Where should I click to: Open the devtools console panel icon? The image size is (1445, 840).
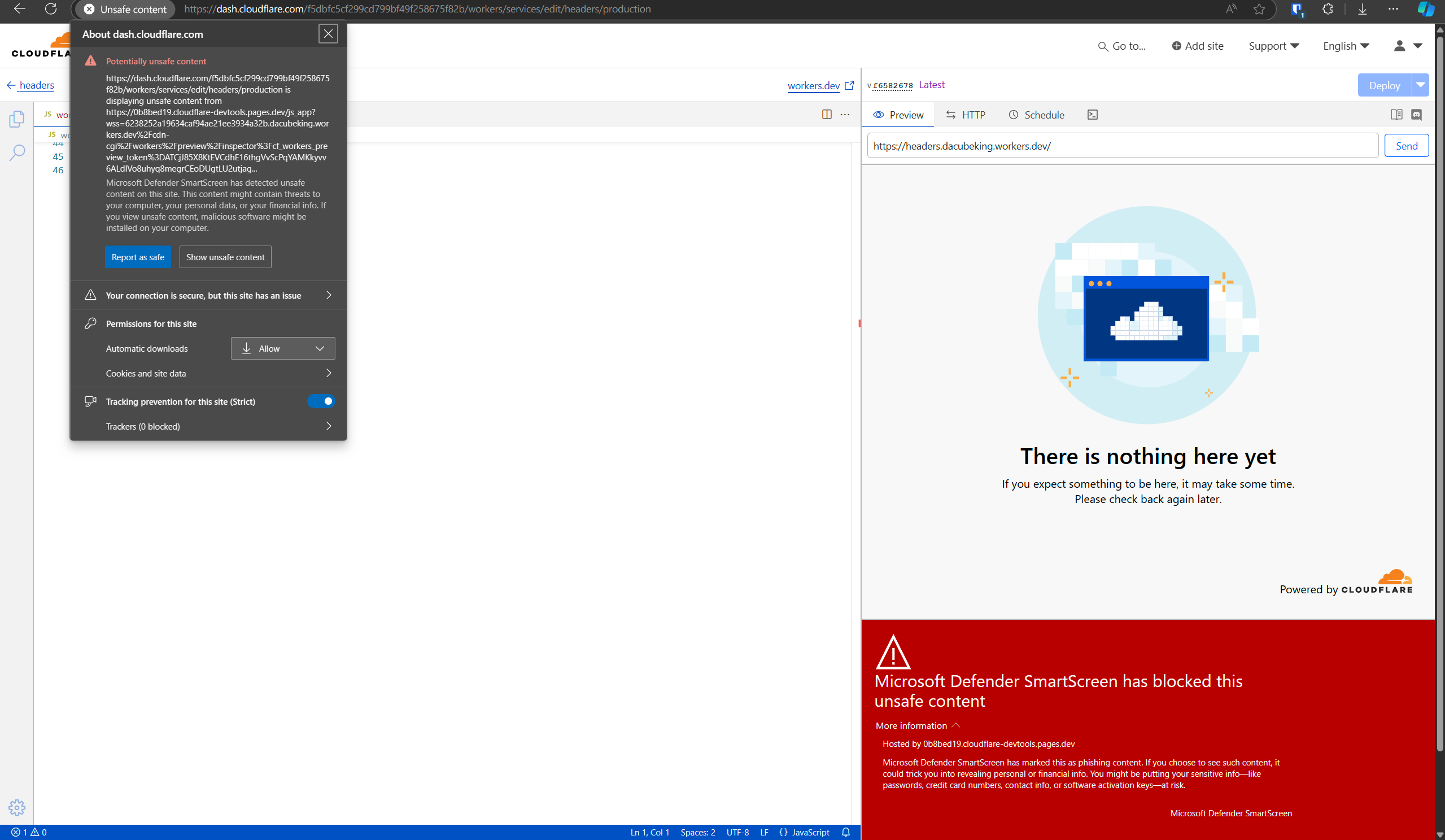[1092, 115]
